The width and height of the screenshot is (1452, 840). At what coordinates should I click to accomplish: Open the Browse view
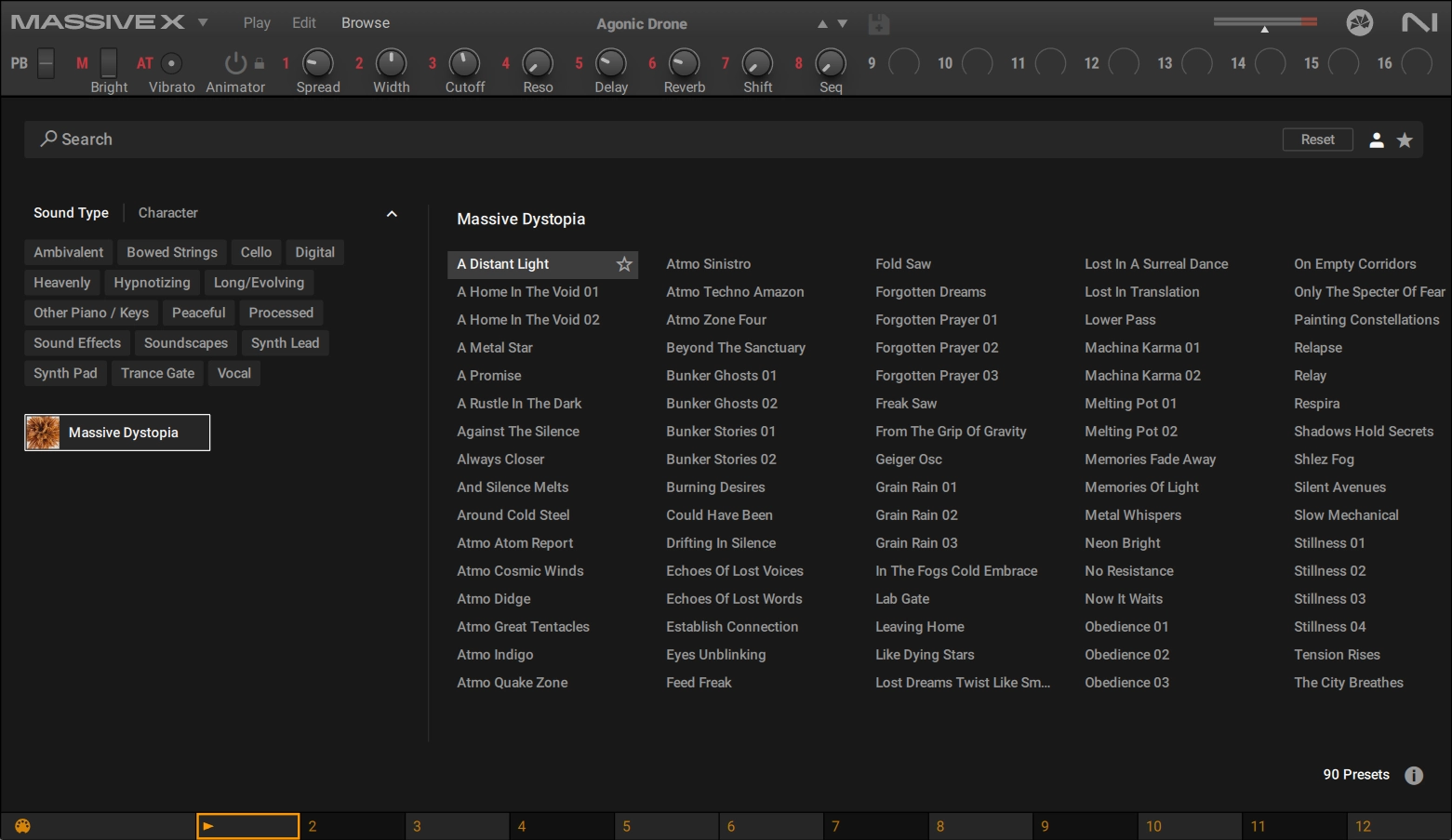click(x=366, y=23)
